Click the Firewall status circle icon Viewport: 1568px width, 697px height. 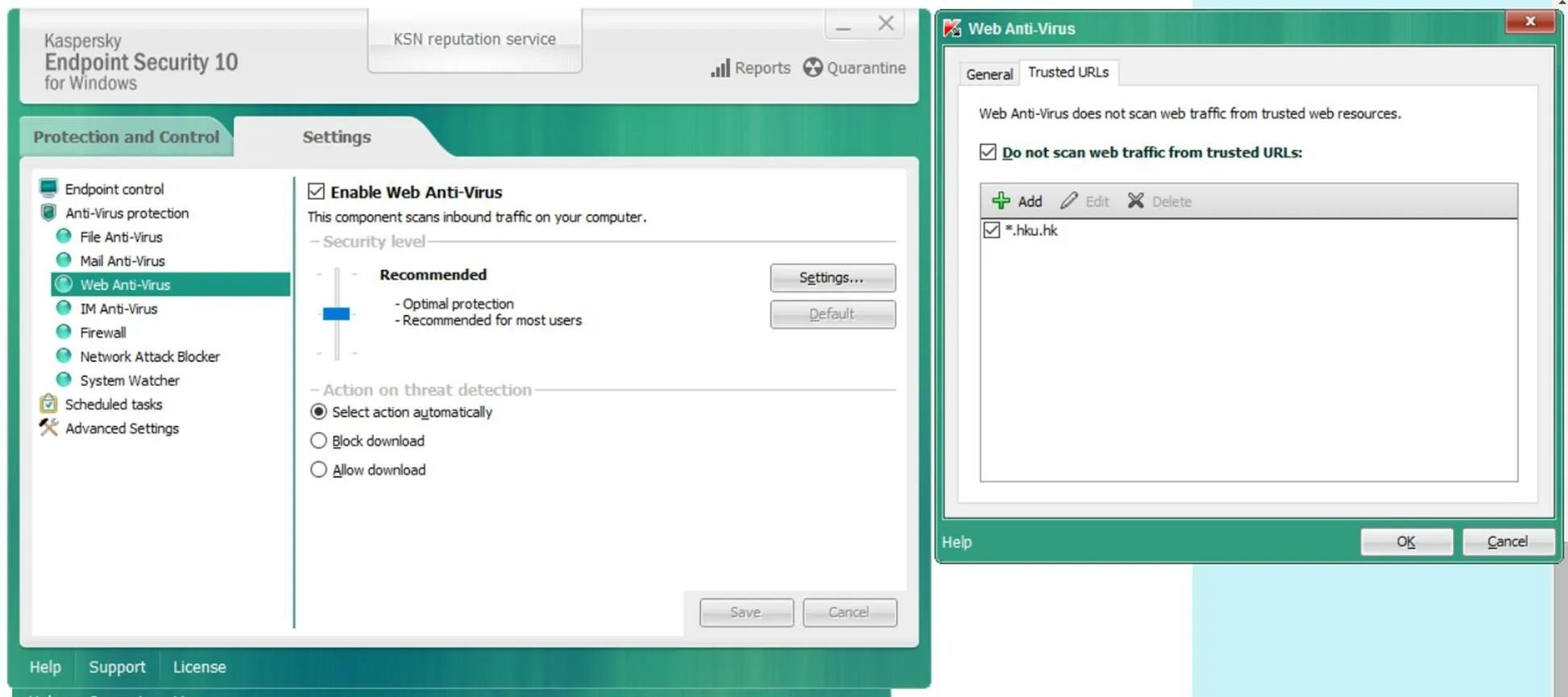tap(64, 332)
